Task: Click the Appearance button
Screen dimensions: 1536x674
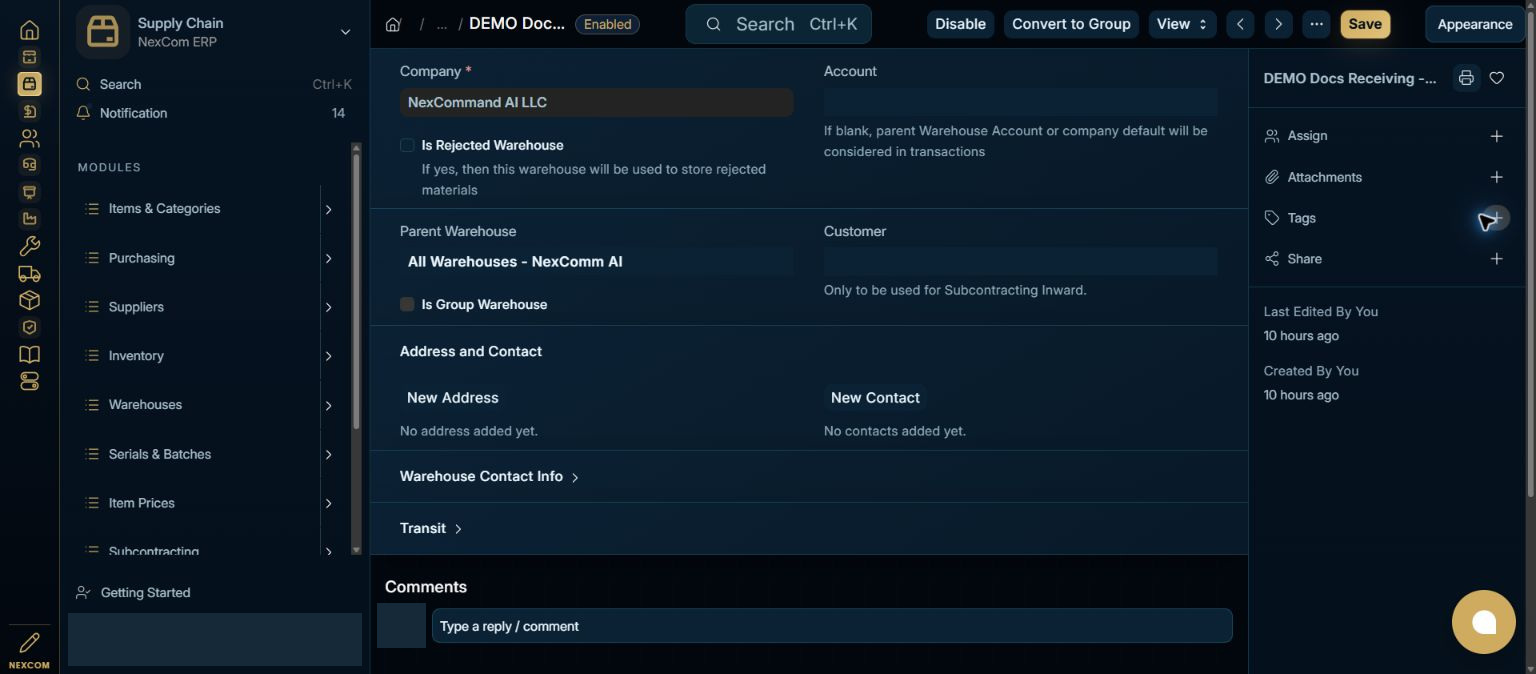Action: click(x=1475, y=24)
